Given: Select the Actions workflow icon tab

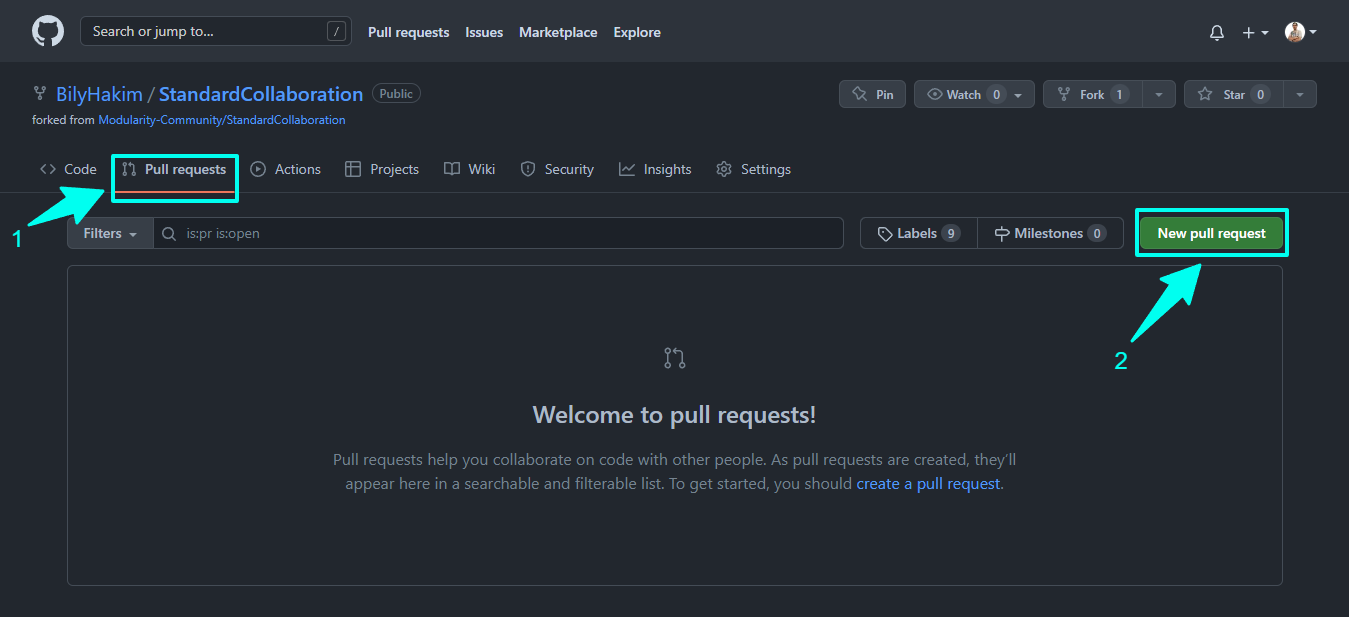Looking at the screenshot, I should click(285, 169).
